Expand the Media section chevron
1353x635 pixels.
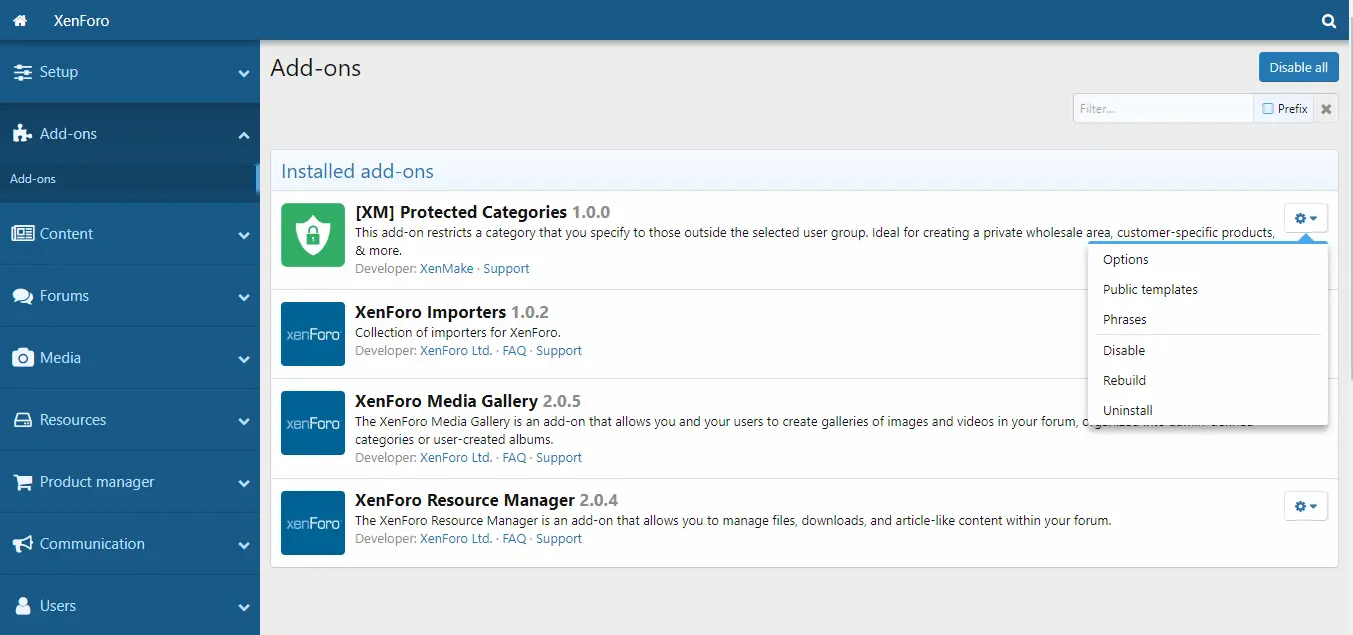(x=244, y=359)
